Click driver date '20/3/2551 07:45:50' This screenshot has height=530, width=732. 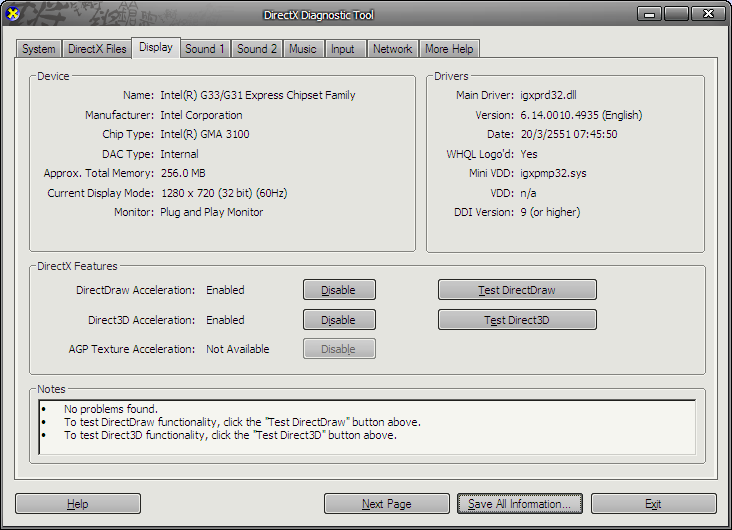pos(569,134)
